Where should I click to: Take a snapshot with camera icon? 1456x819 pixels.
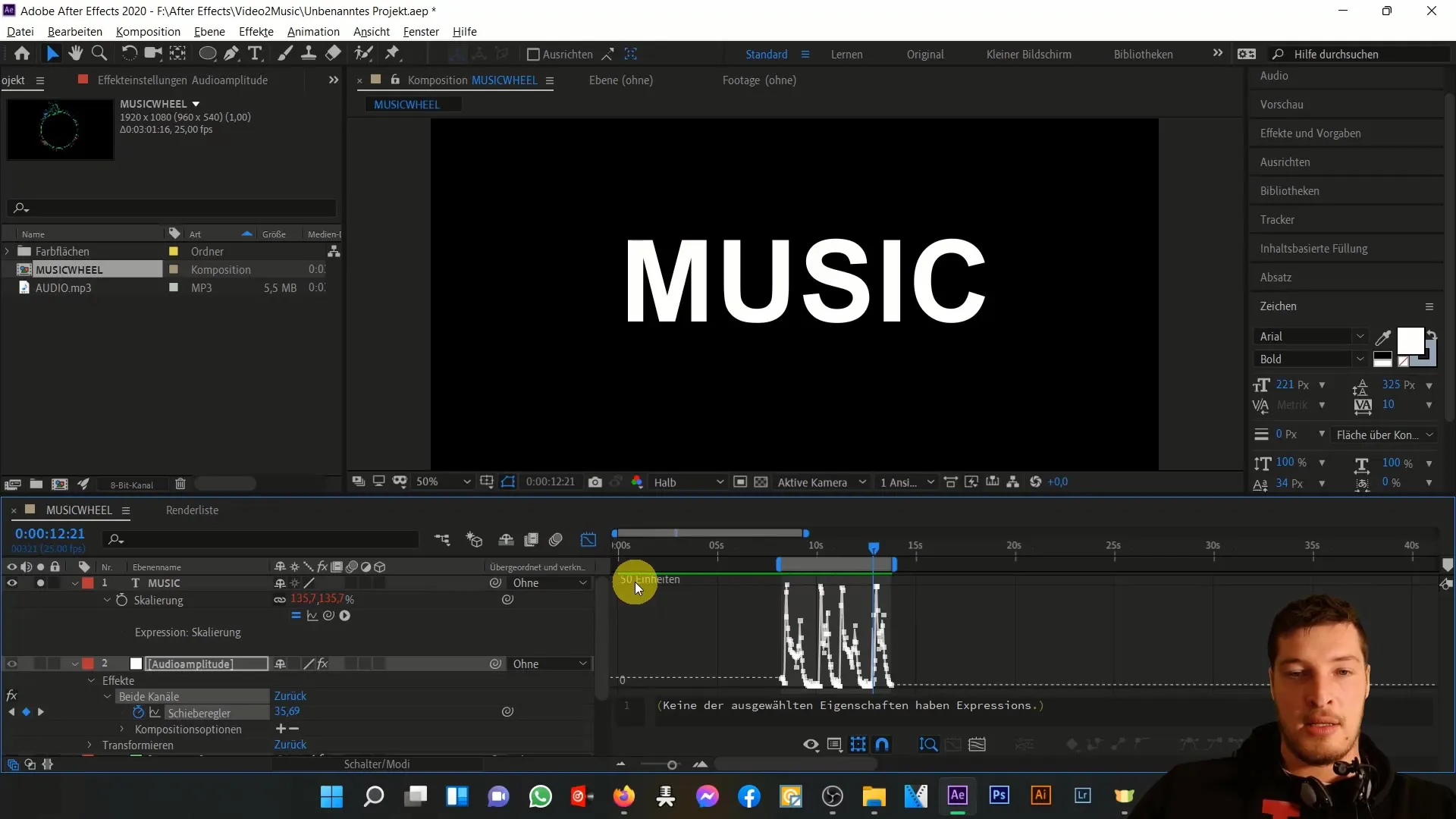point(595,482)
